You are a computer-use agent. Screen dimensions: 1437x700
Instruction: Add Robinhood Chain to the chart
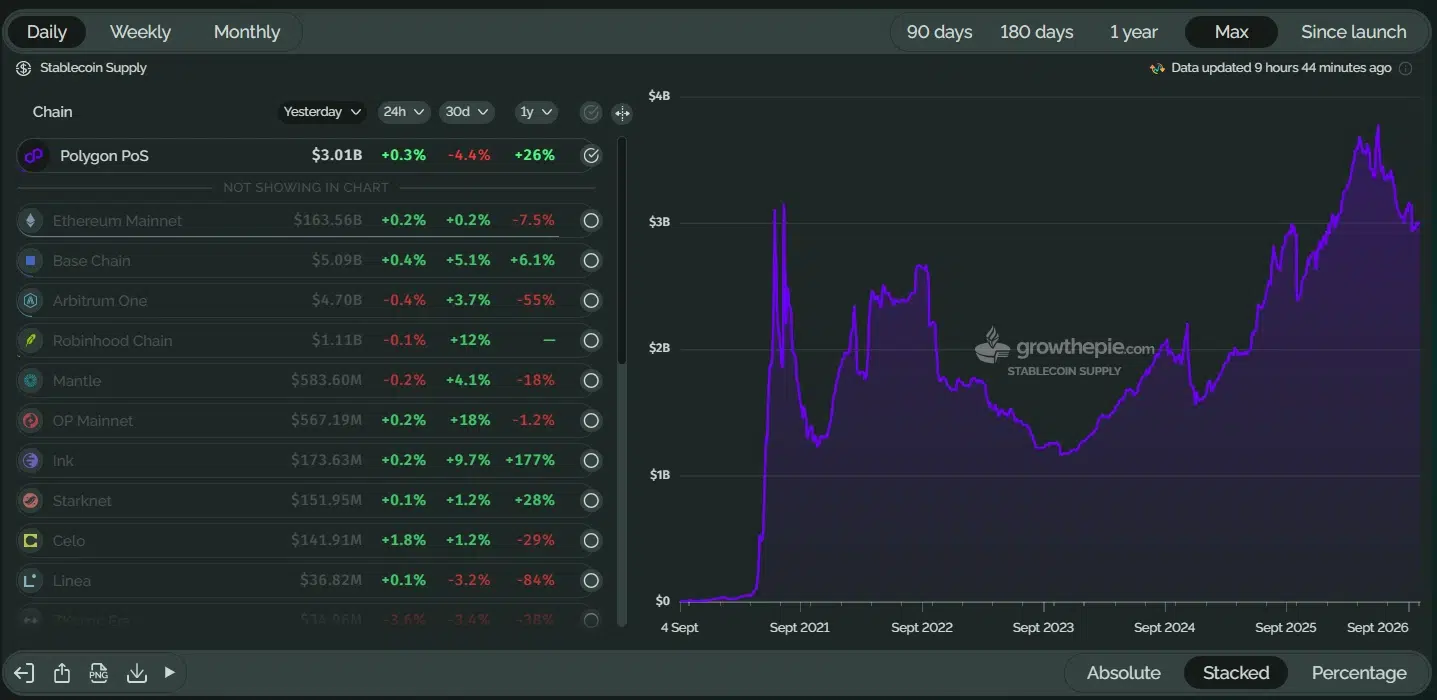(591, 341)
